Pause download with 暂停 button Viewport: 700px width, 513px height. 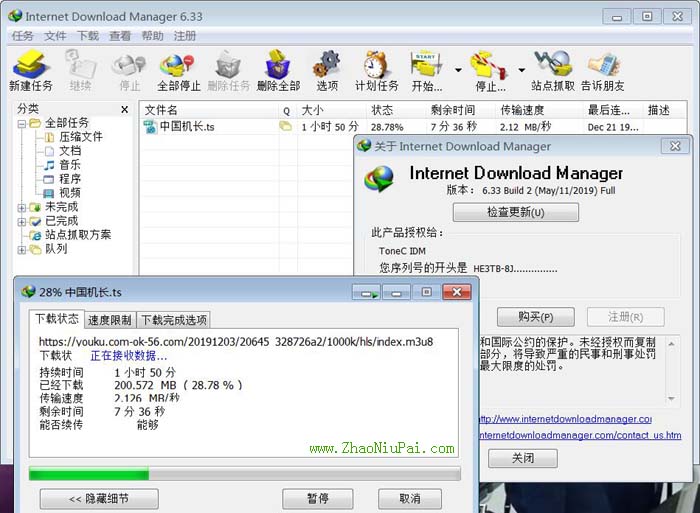point(318,499)
